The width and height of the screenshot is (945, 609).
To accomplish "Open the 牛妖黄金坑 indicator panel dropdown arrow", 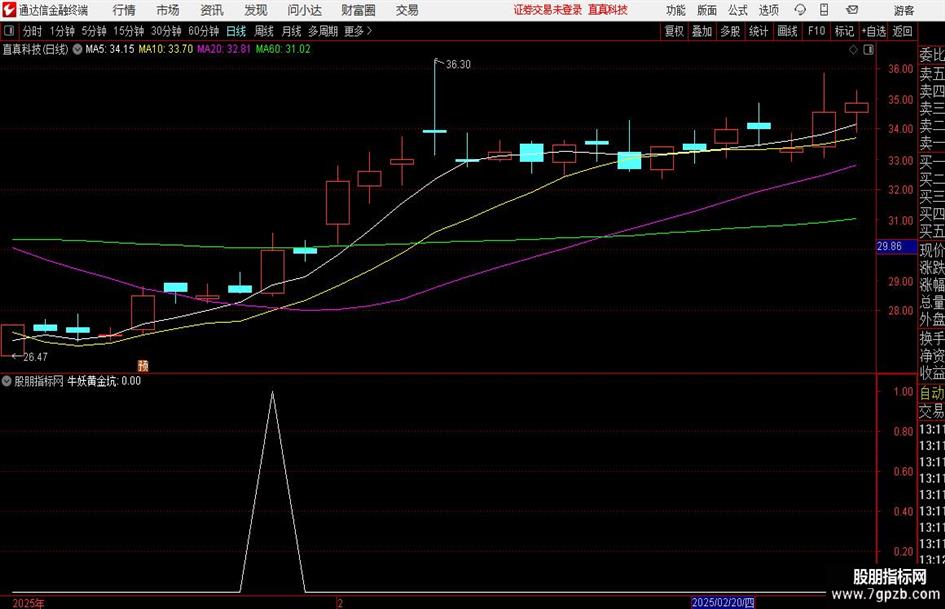I will [x=7, y=381].
